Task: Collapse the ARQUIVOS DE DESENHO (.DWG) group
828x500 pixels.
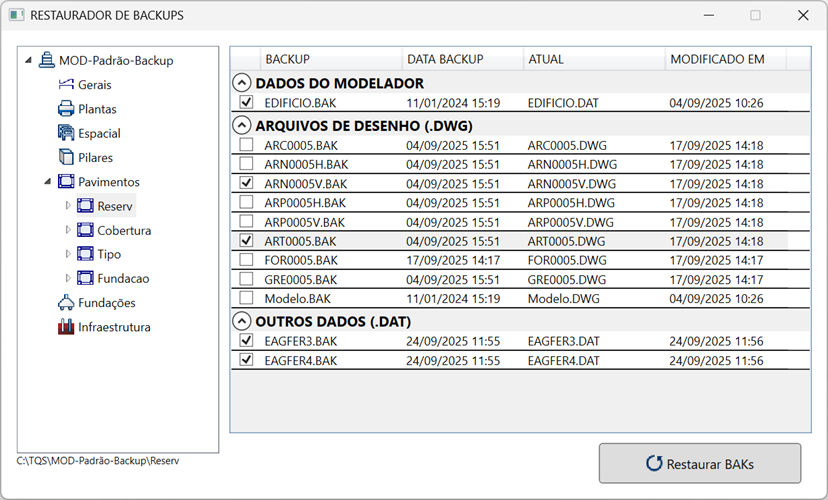Action: point(241,126)
